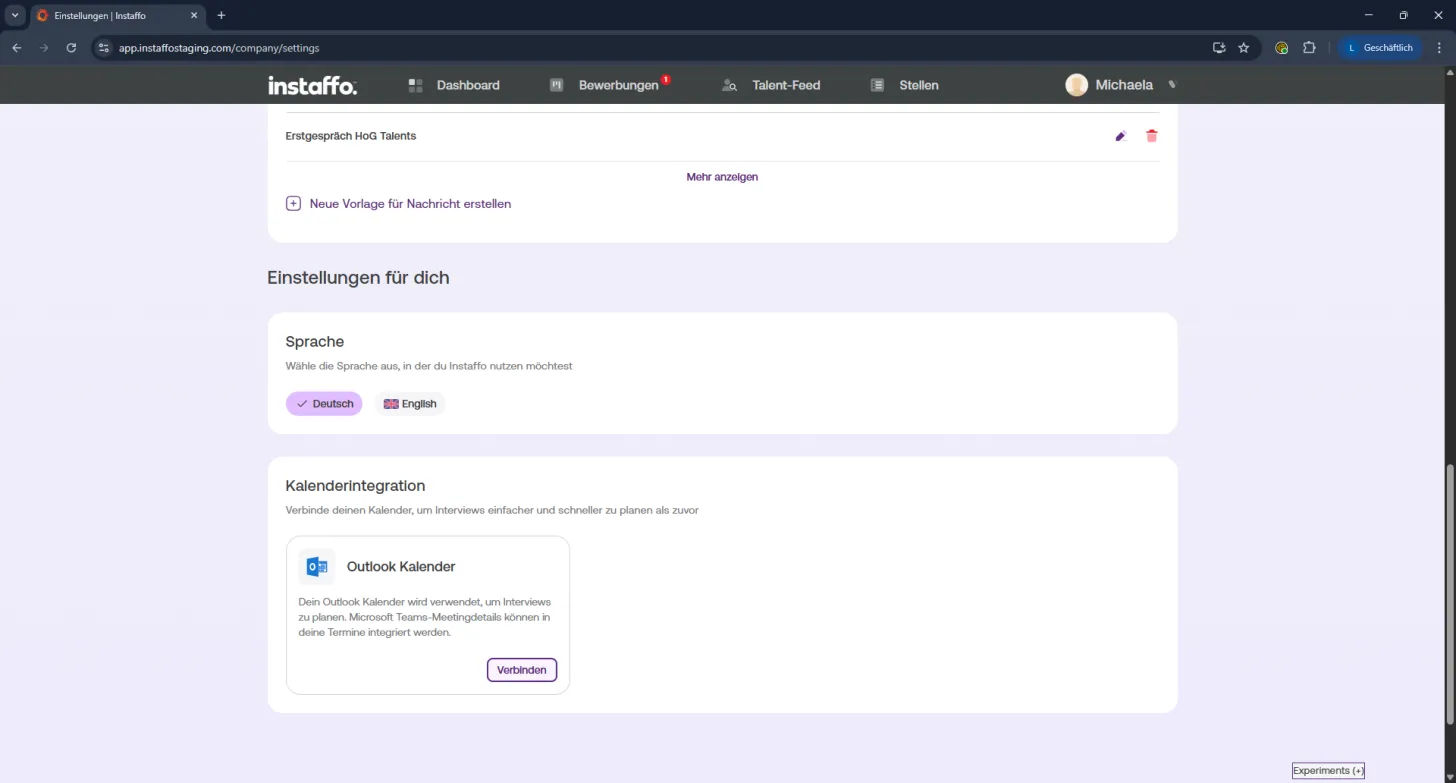Open the cookie extension icon
The width and height of the screenshot is (1456, 783).
point(1282,47)
